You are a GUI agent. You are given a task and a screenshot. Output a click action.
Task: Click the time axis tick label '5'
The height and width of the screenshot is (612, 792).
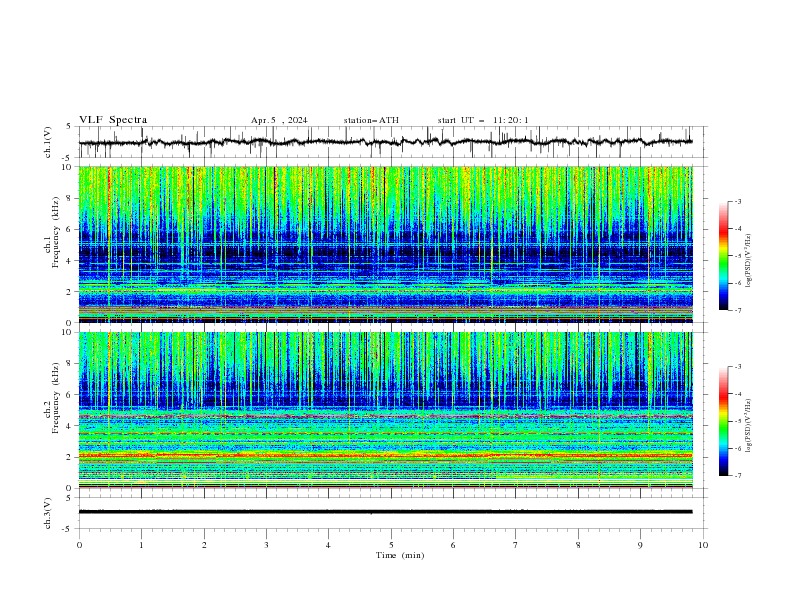391,545
